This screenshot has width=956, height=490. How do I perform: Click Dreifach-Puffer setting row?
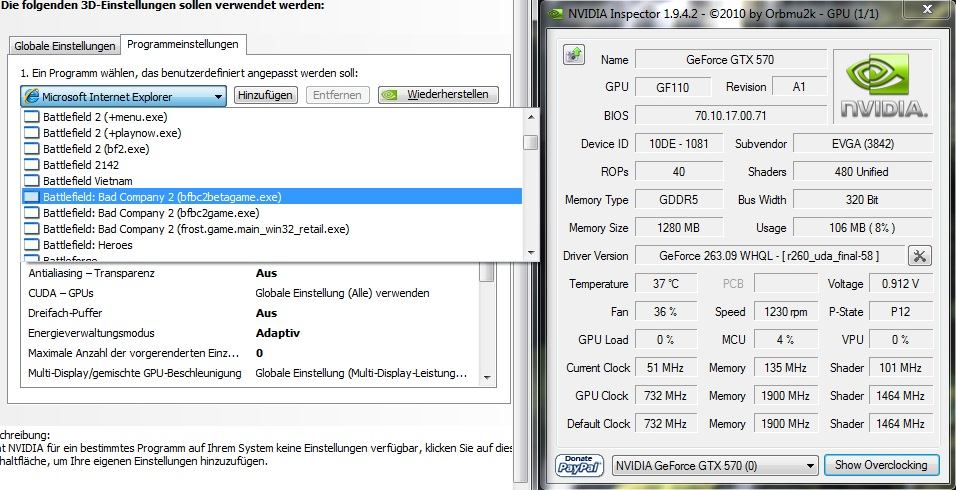point(250,313)
